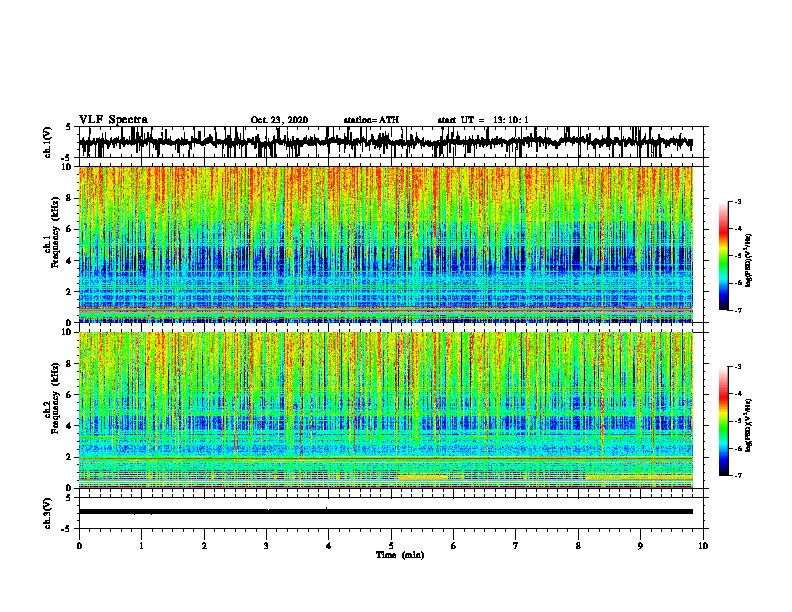This screenshot has width=792, height=612.
Task: Click the ch.2 color bar log(PSD) label
Action: [749, 425]
